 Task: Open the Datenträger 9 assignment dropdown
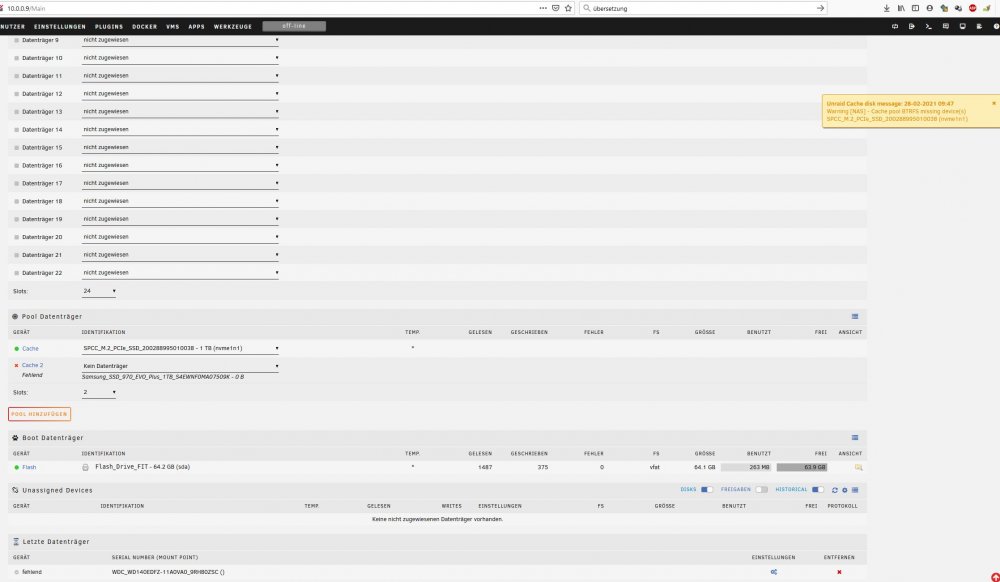(x=180, y=40)
